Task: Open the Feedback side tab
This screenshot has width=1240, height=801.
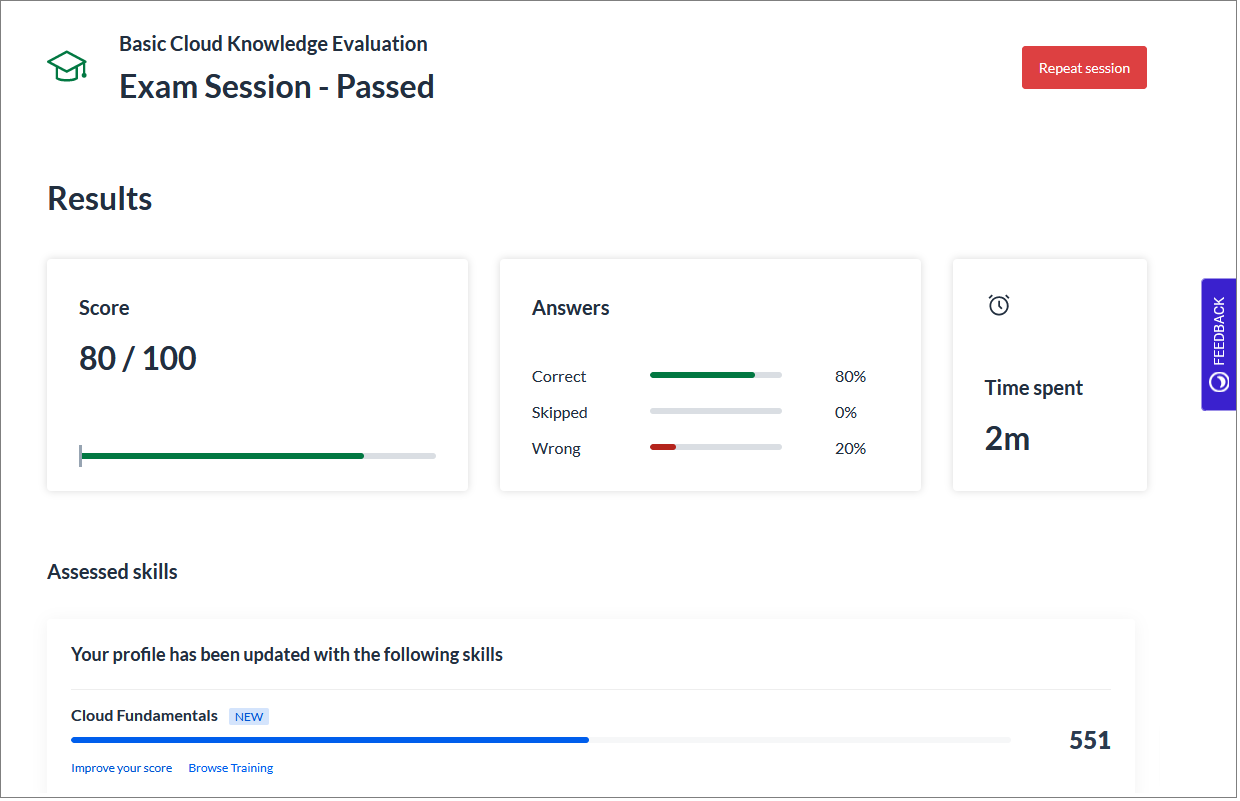Action: (x=1218, y=344)
